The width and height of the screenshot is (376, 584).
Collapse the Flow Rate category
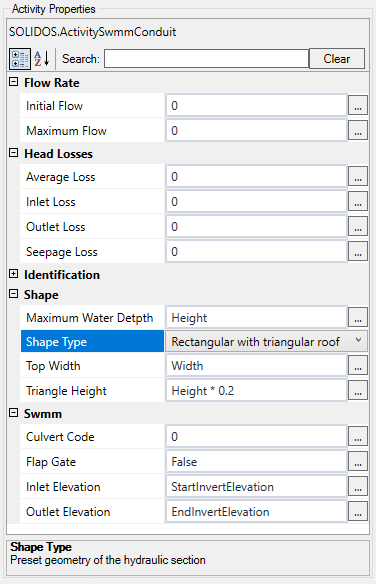13,82
